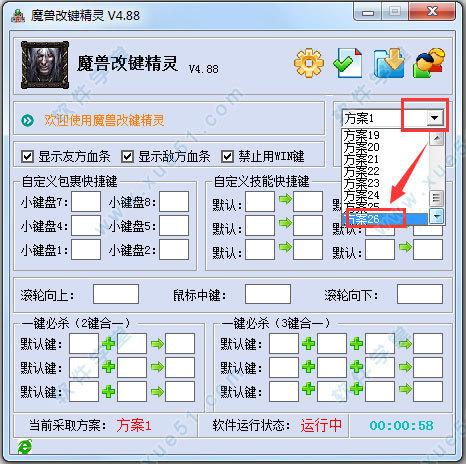Click the 小键盘1 hotkey field

pyautogui.click(x=86, y=249)
